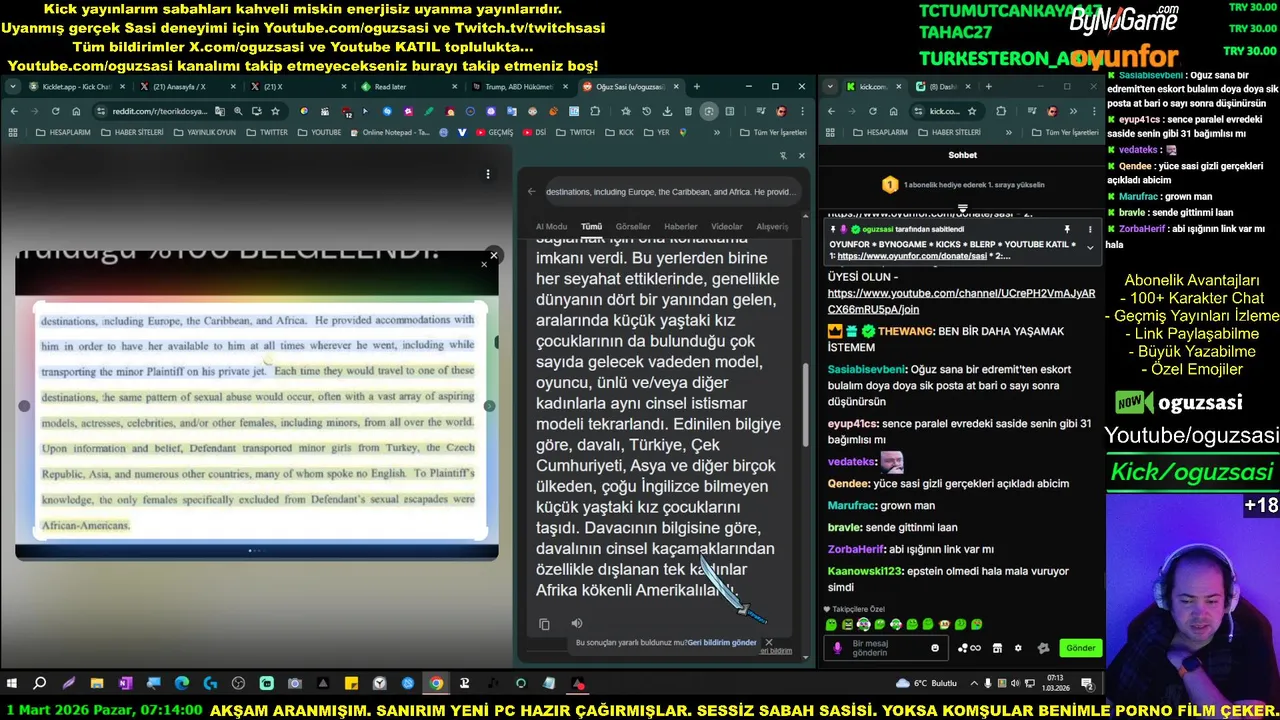Dismiss the feedback prompt in Lens panel
This screenshot has width=1280, height=720.
pos(768,642)
